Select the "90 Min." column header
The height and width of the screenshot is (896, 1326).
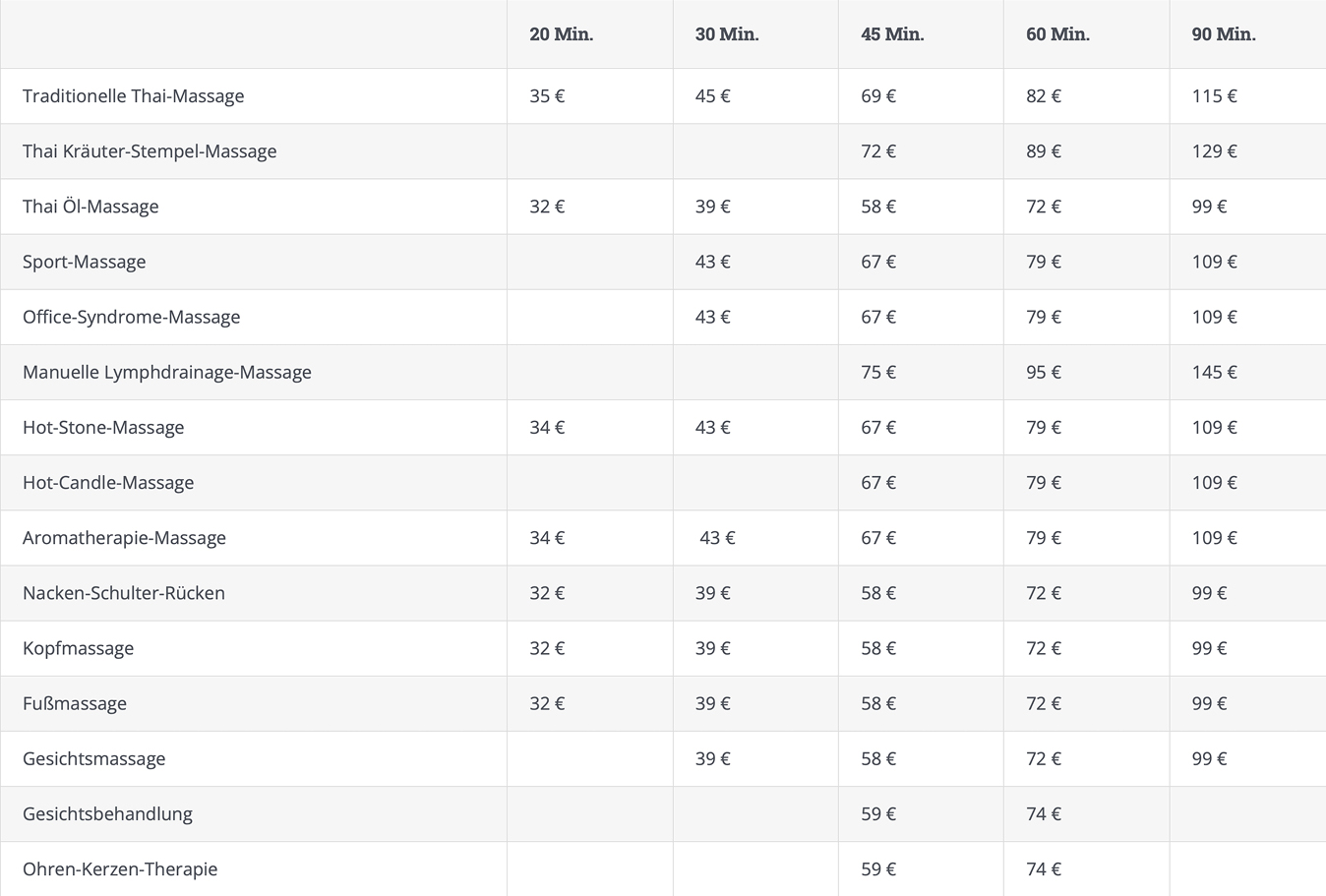pyautogui.click(x=1224, y=34)
